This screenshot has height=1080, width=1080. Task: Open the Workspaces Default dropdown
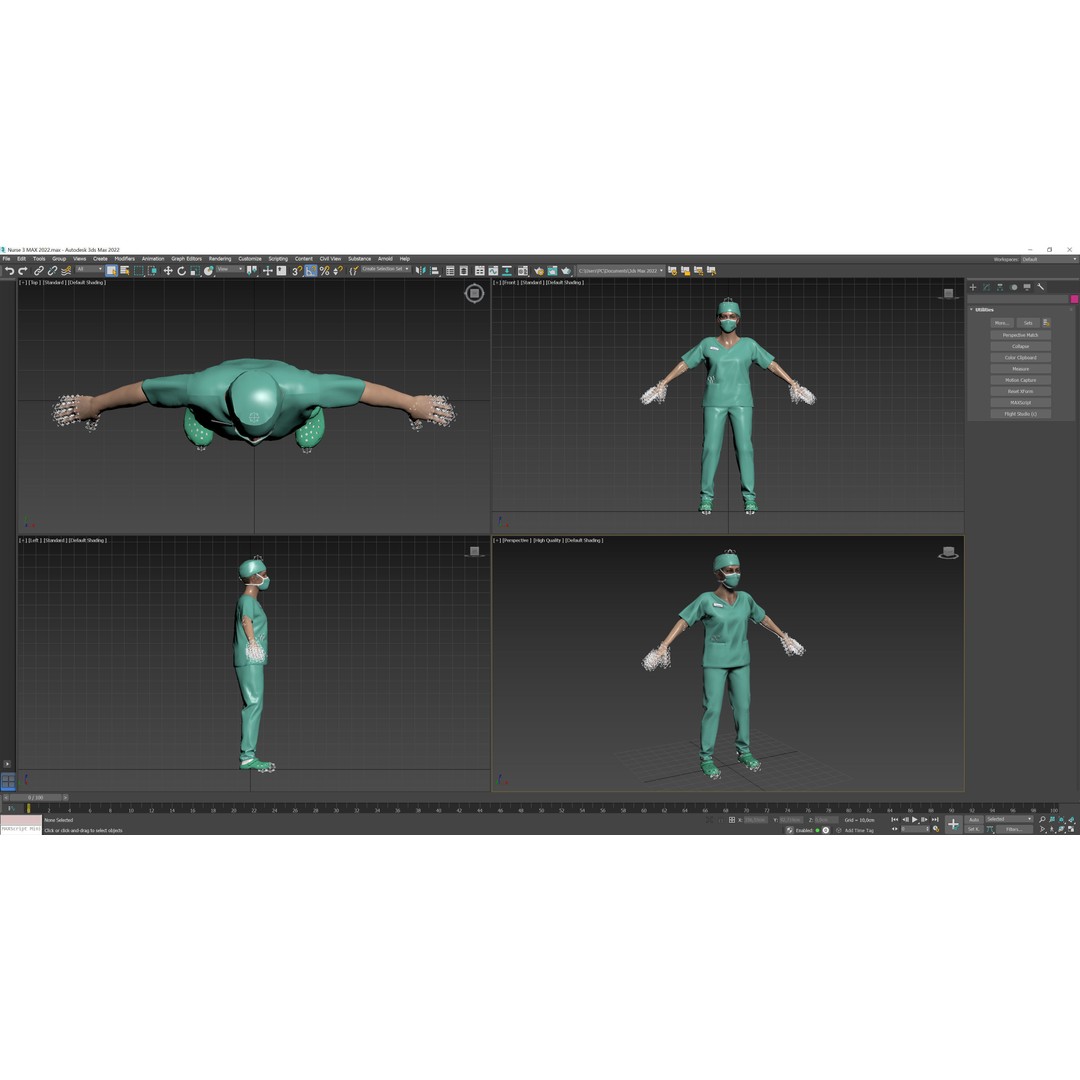point(1048,259)
